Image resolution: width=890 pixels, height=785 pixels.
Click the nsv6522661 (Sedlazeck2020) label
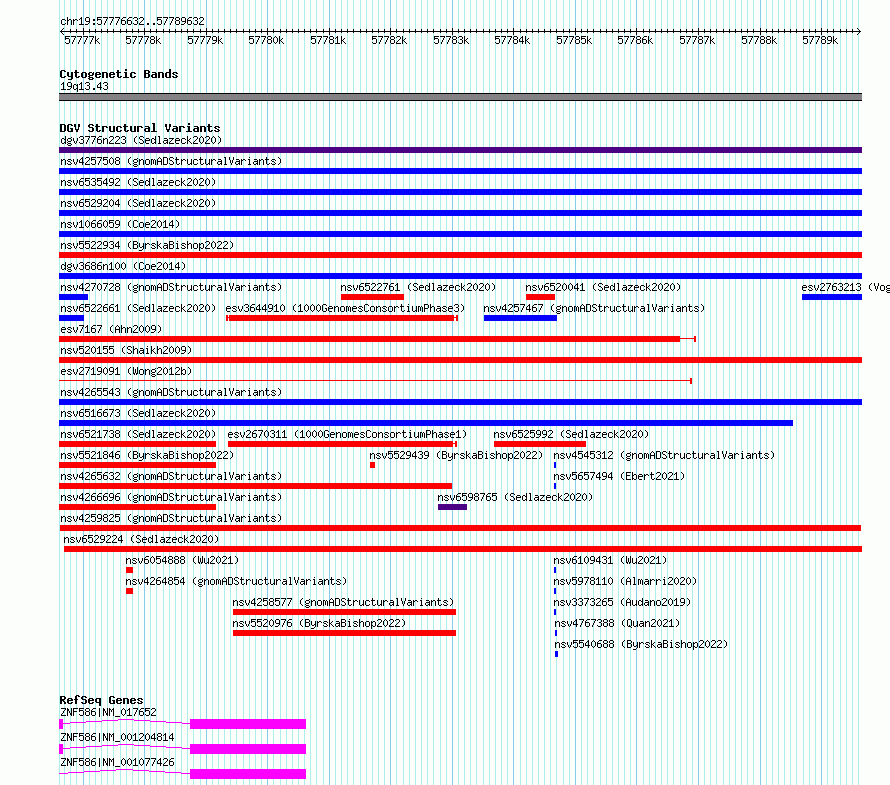(x=138, y=308)
